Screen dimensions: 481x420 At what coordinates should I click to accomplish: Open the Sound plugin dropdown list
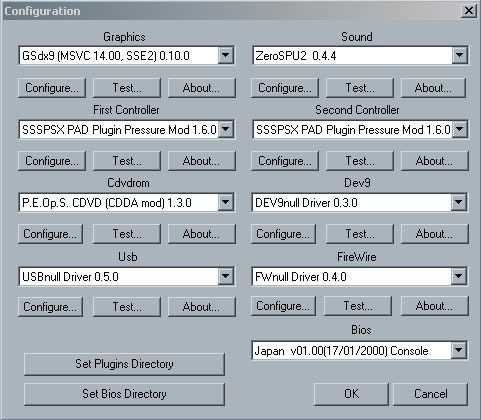coord(459,55)
